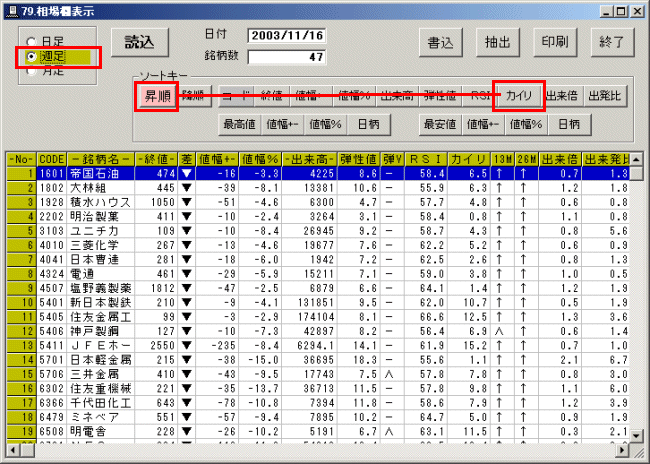Click the horizontal scrollbar right arrow
The height and width of the screenshot is (464, 650).
tap(622, 450)
